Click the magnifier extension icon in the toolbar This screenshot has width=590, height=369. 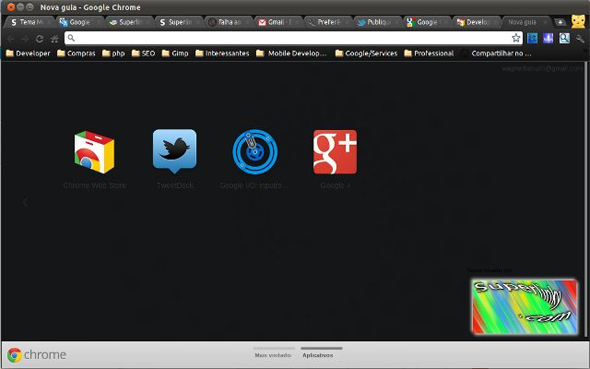pyautogui.click(x=564, y=38)
